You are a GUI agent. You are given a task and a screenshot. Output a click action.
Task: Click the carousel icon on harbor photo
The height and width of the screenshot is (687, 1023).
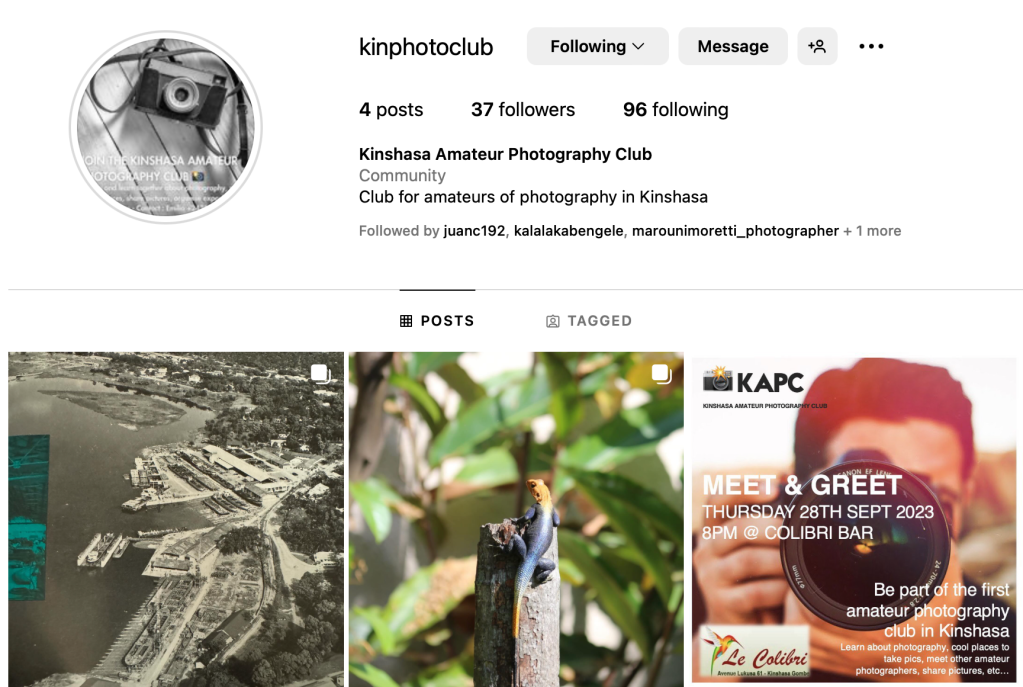tap(321, 374)
